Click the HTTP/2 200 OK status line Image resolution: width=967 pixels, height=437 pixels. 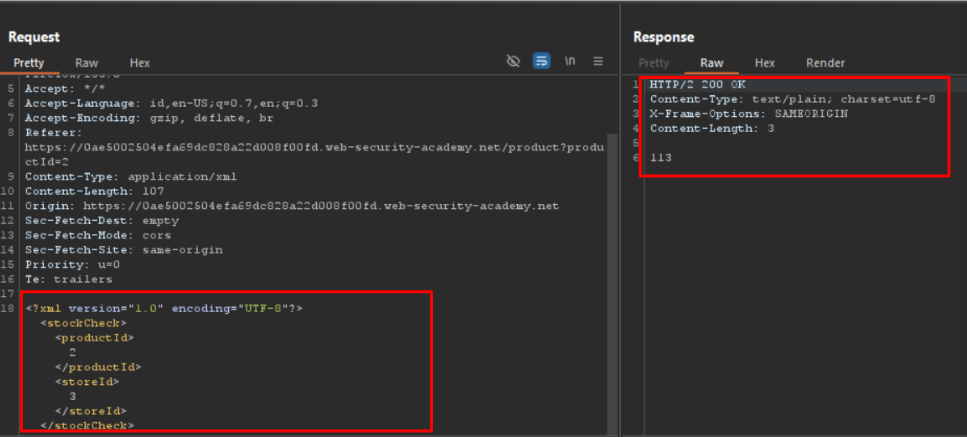coord(697,85)
